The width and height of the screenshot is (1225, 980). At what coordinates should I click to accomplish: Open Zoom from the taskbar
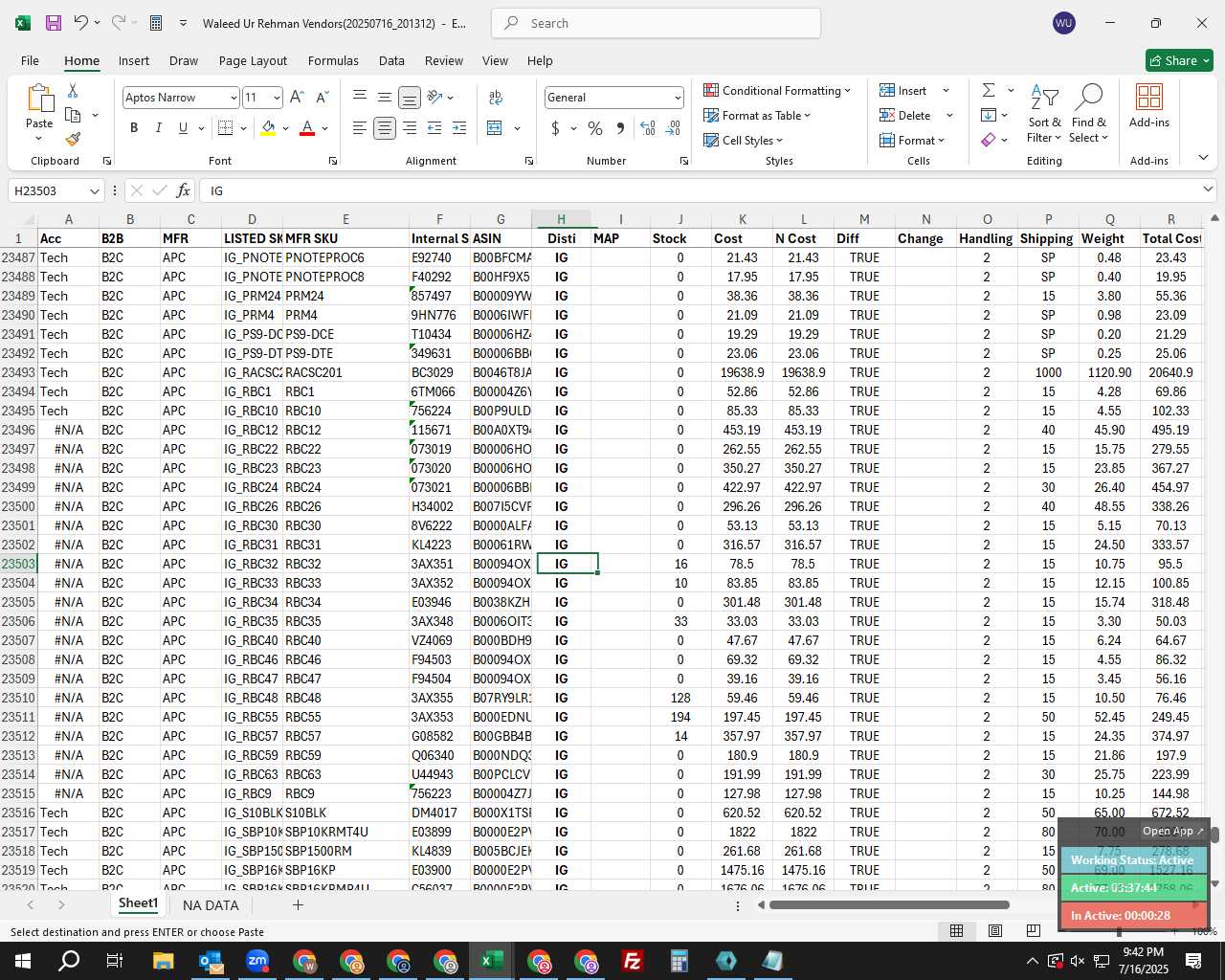tap(257, 961)
